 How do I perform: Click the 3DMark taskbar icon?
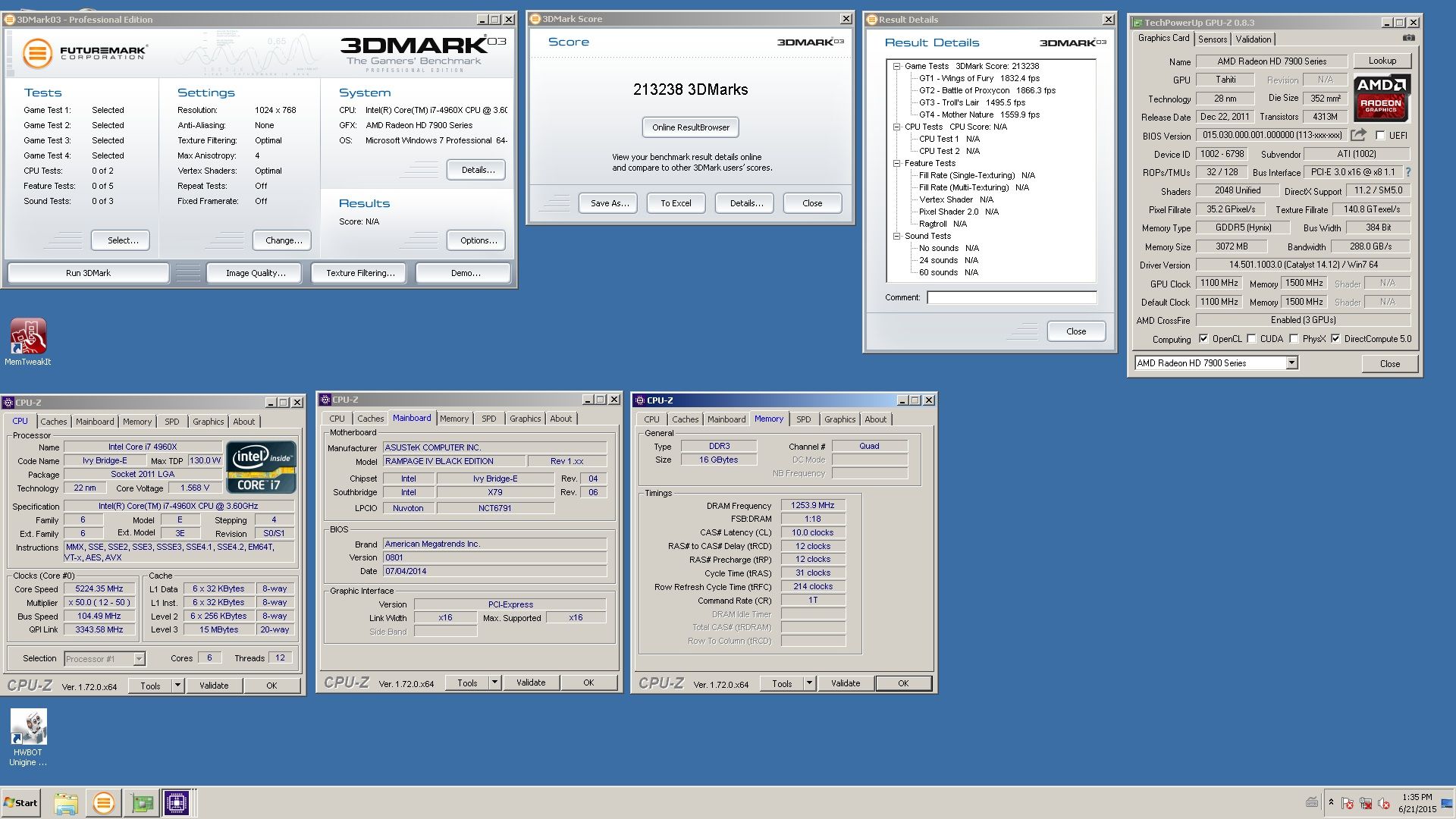(103, 803)
